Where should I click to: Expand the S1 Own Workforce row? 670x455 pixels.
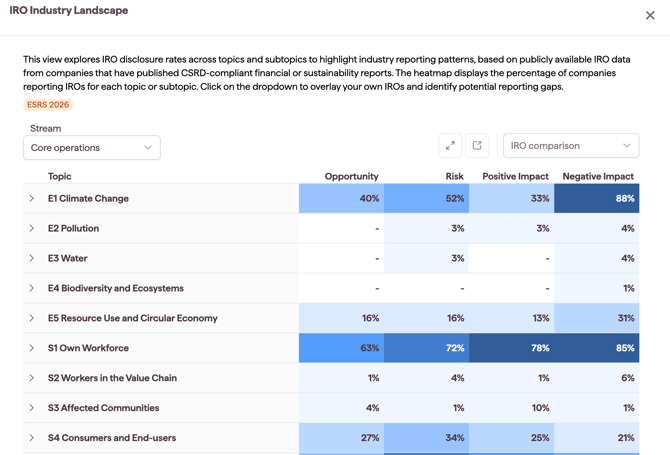tap(32, 348)
